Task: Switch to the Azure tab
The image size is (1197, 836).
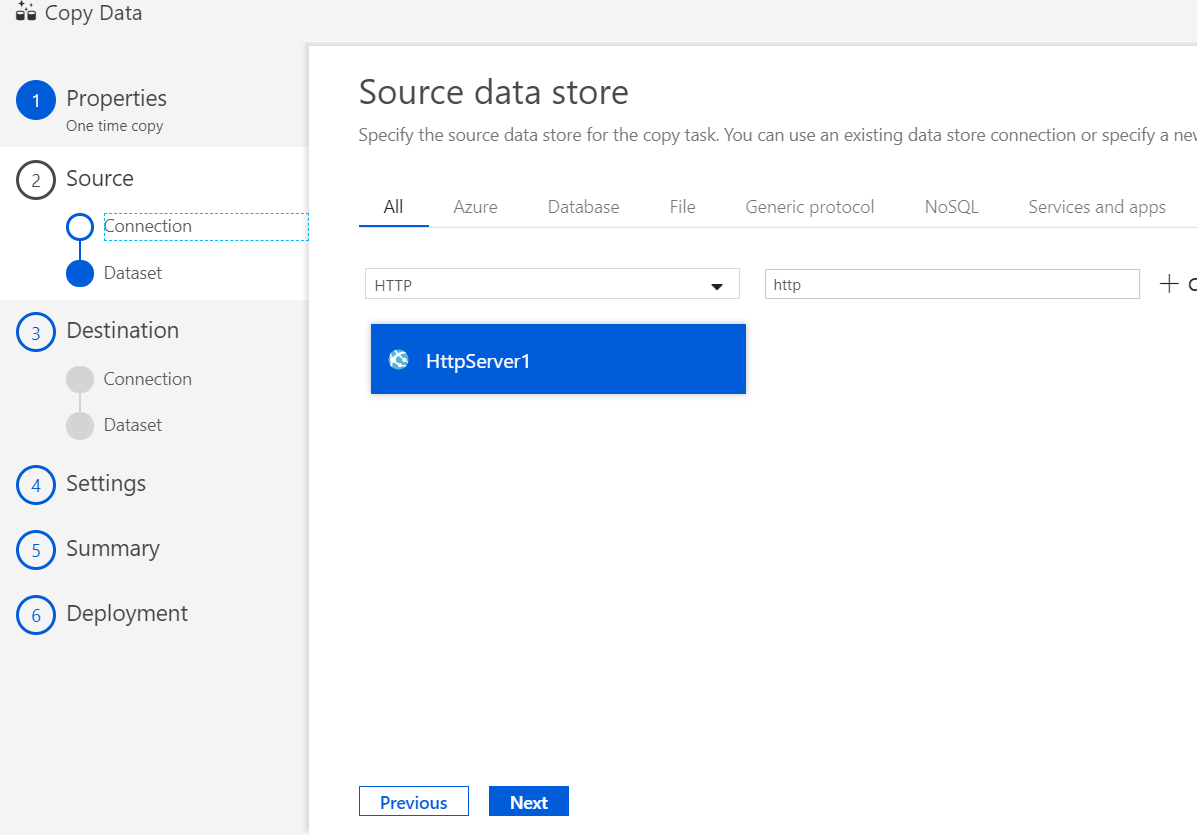Action: click(x=475, y=207)
